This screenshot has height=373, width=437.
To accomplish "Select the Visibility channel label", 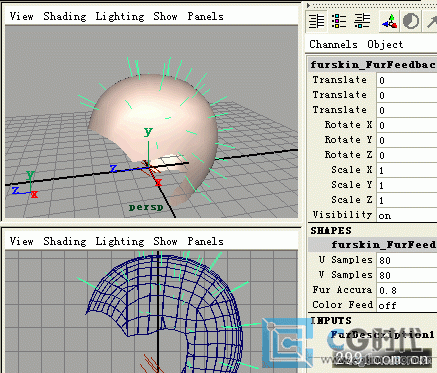I will tap(342, 215).
